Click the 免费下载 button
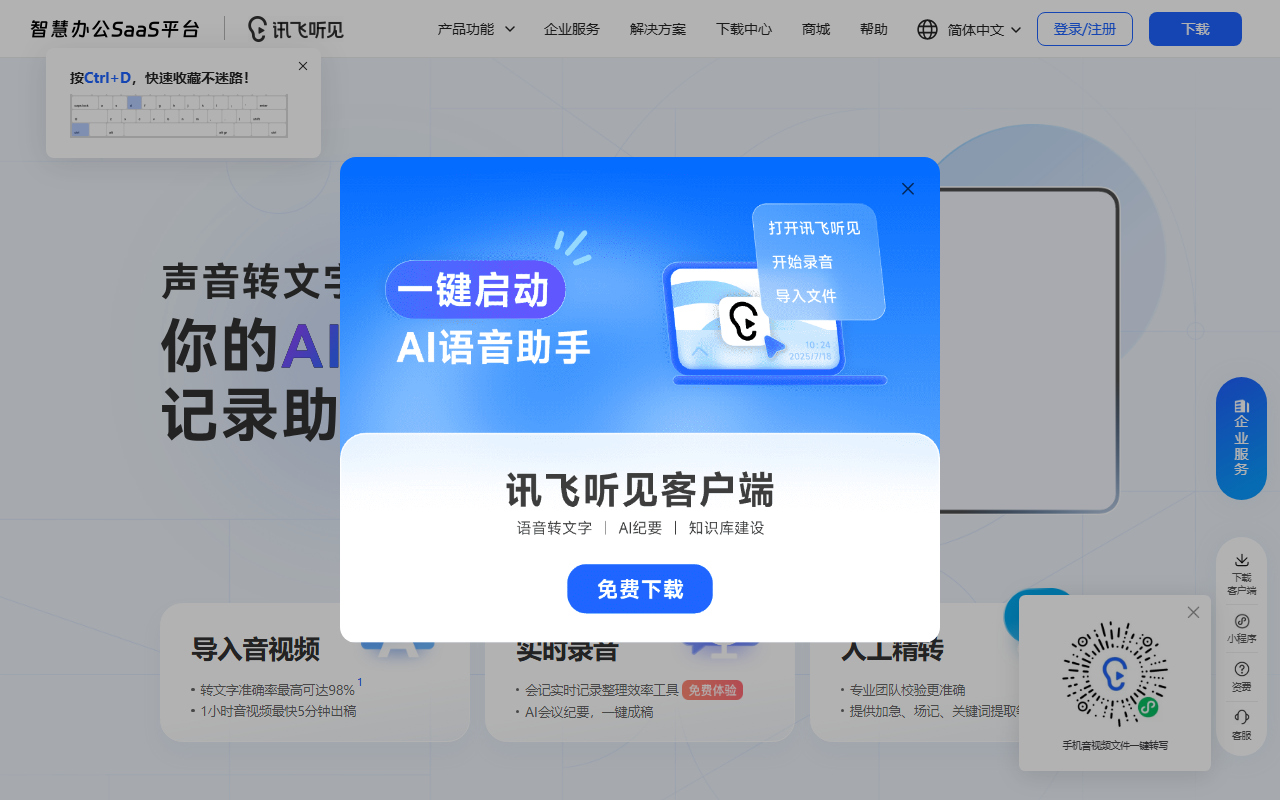Screen dimensions: 1280x800 (640, 589)
